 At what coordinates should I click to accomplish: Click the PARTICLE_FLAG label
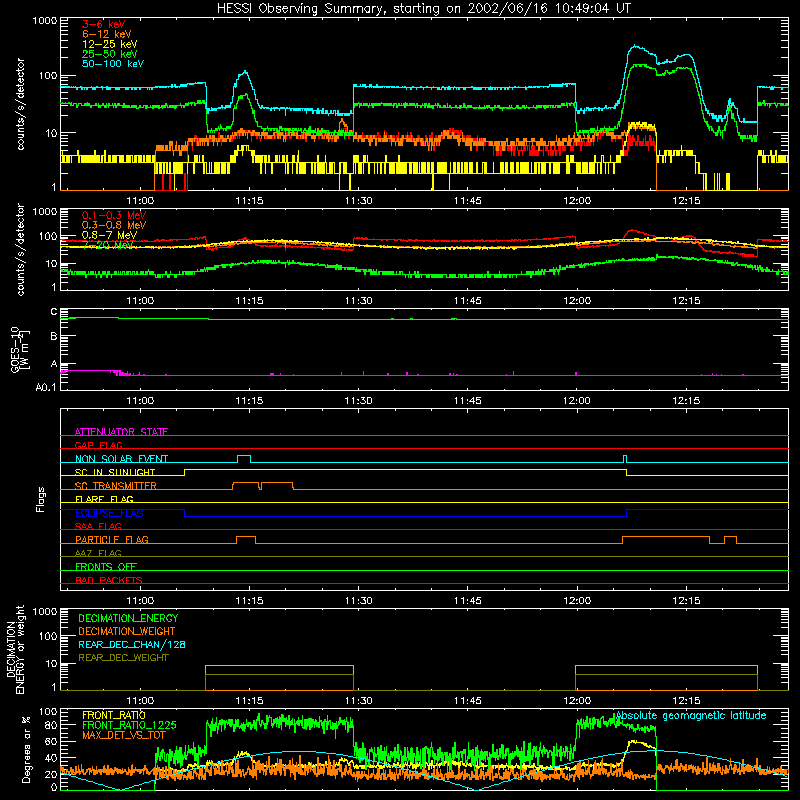[x=112, y=539]
